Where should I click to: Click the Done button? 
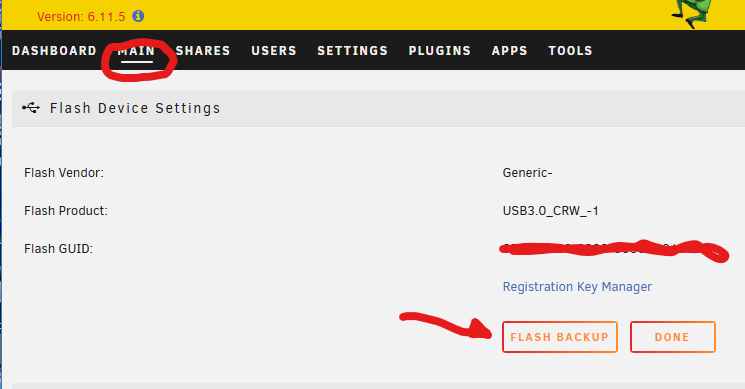tap(673, 337)
